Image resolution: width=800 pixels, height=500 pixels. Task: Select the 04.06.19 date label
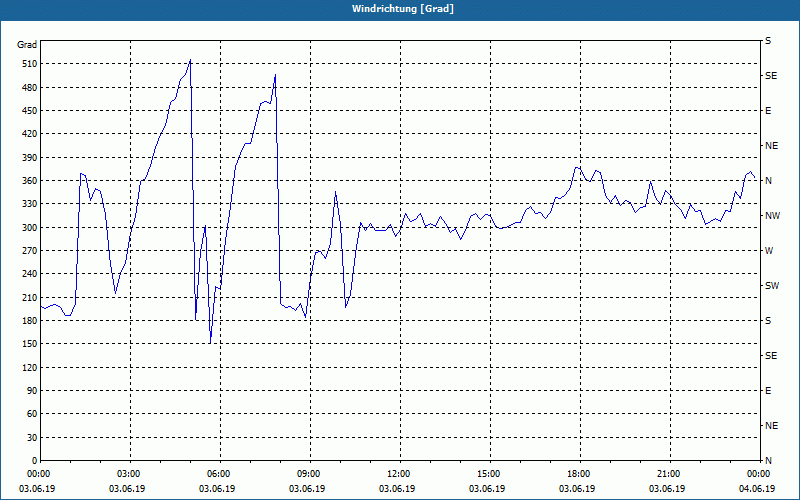[757, 489]
